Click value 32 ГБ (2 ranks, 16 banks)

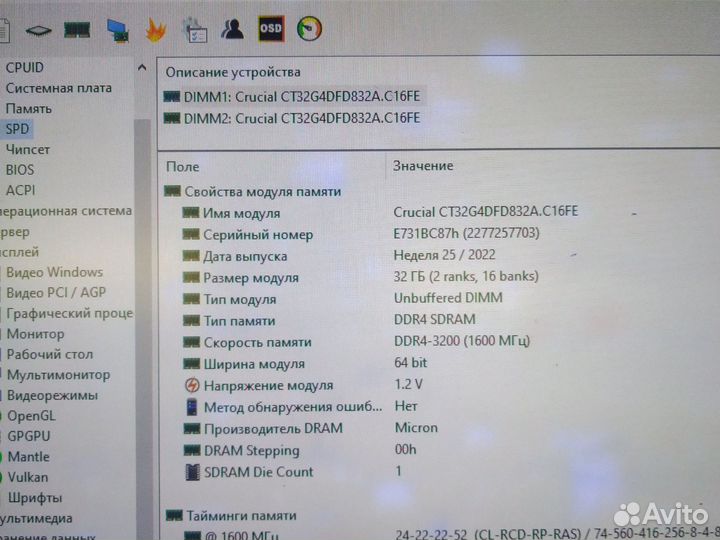click(x=466, y=276)
